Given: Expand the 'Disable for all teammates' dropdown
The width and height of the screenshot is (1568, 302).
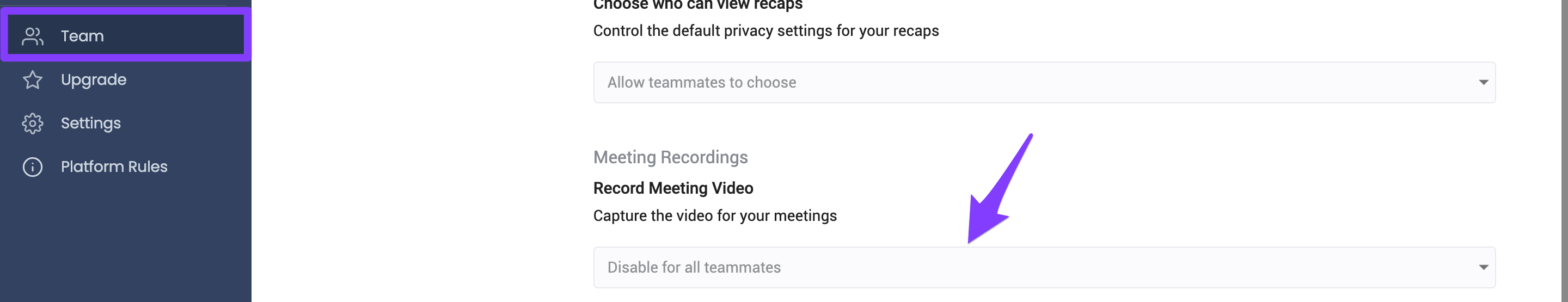Looking at the screenshot, I should coord(1044,267).
